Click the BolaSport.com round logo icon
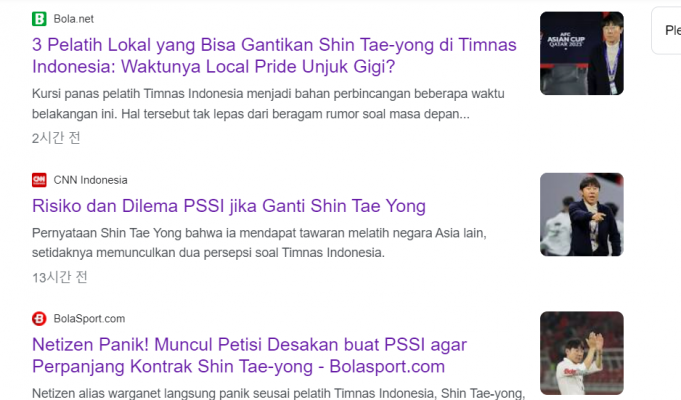681x400 pixels. click(39, 318)
